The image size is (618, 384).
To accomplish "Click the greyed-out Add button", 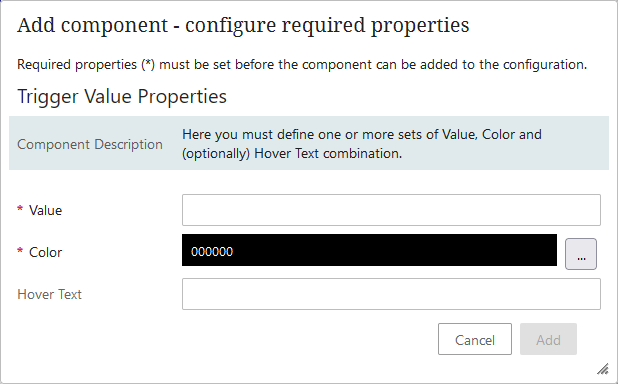I will (548, 339).
